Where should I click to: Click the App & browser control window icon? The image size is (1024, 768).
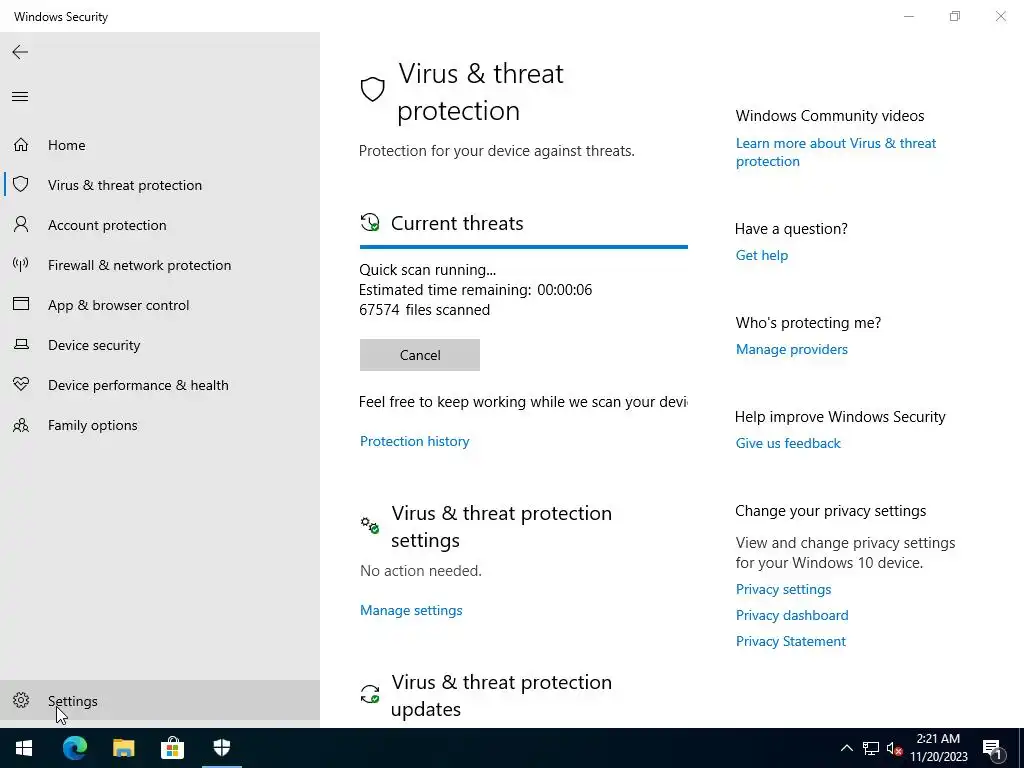coord(21,304)
